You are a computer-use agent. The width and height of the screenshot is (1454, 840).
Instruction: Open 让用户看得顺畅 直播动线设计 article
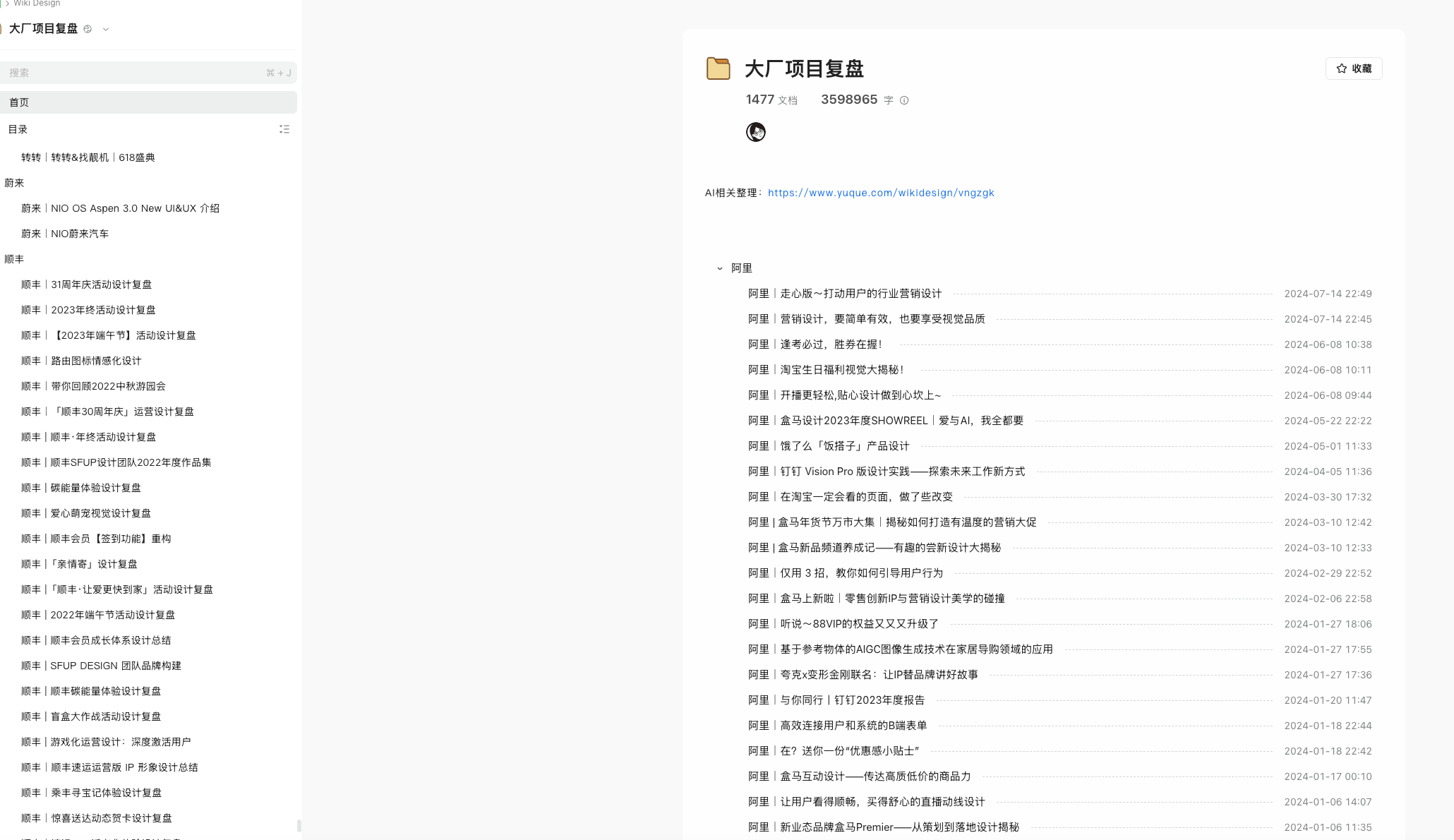pyautogui.click(x=867, y=802)
